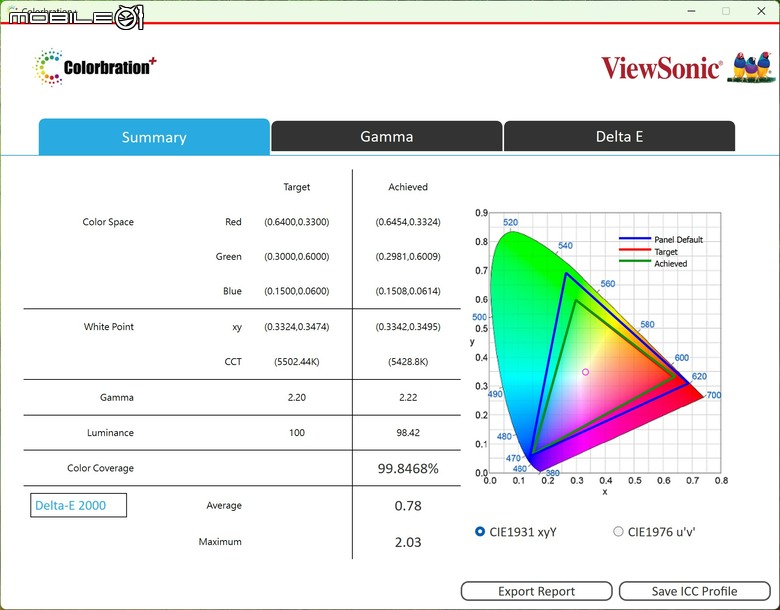Image resolution: width=780 pixels, height=610 pixels.
Task: Click the 520 wavelength label on chart
Action: click(510, 222)
